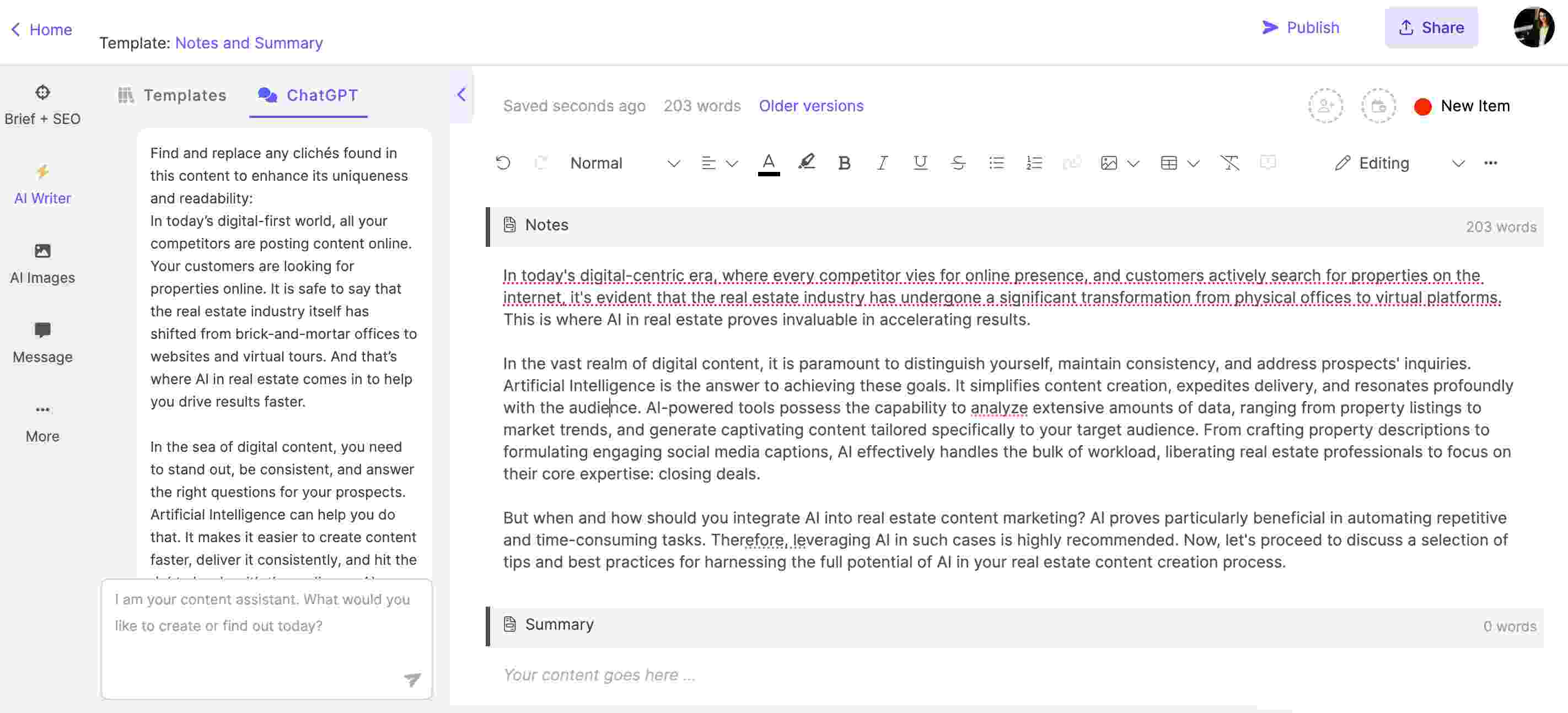The height and width of the screenshot is (713, 1568).
Task: Toggle the AI Writer panel icon
Action: coord(41,184)
